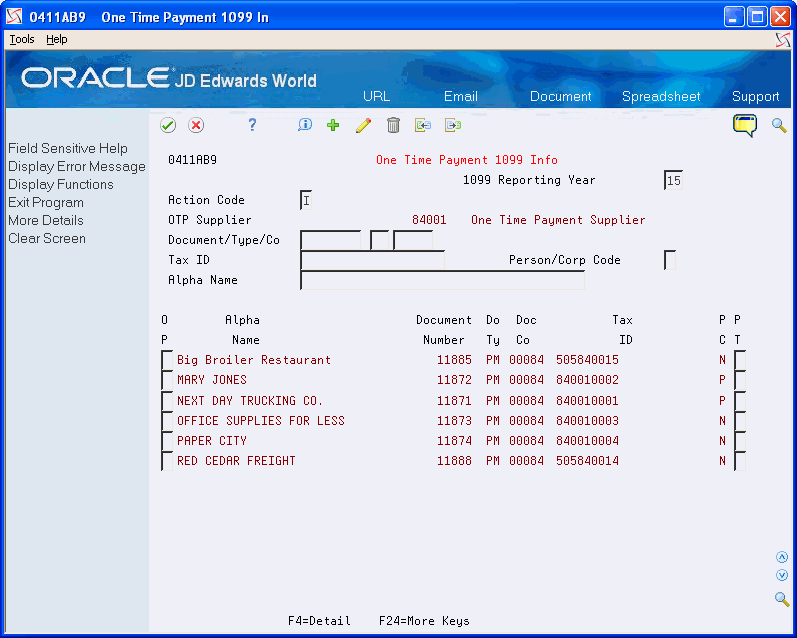797x638 pixels.
Task: Click the Tax ID input field
Action: (x=373, y=260)
